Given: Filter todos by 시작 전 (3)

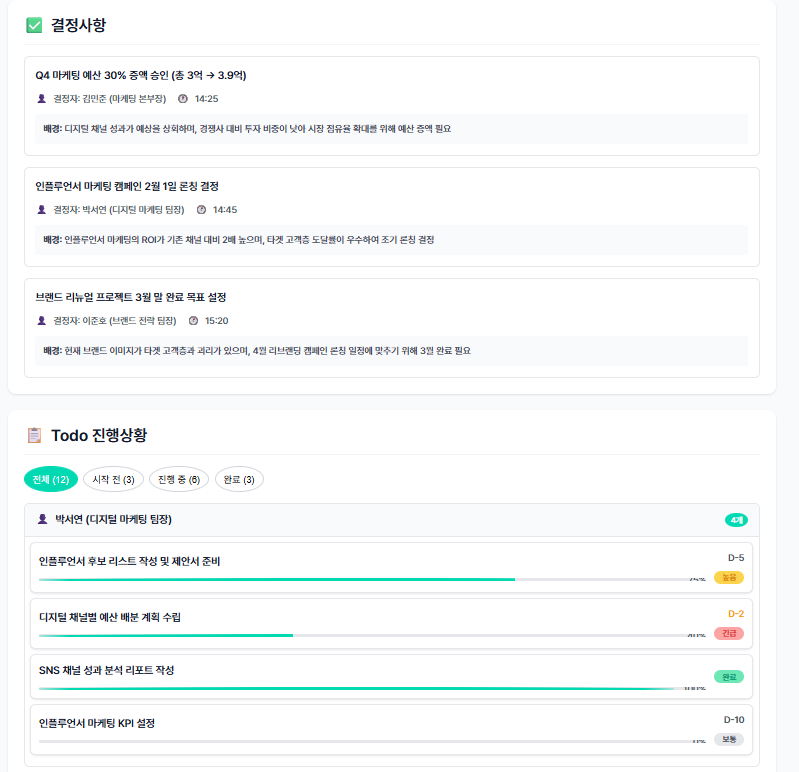Looking at the screenshot, I should (x=113, y=480).
